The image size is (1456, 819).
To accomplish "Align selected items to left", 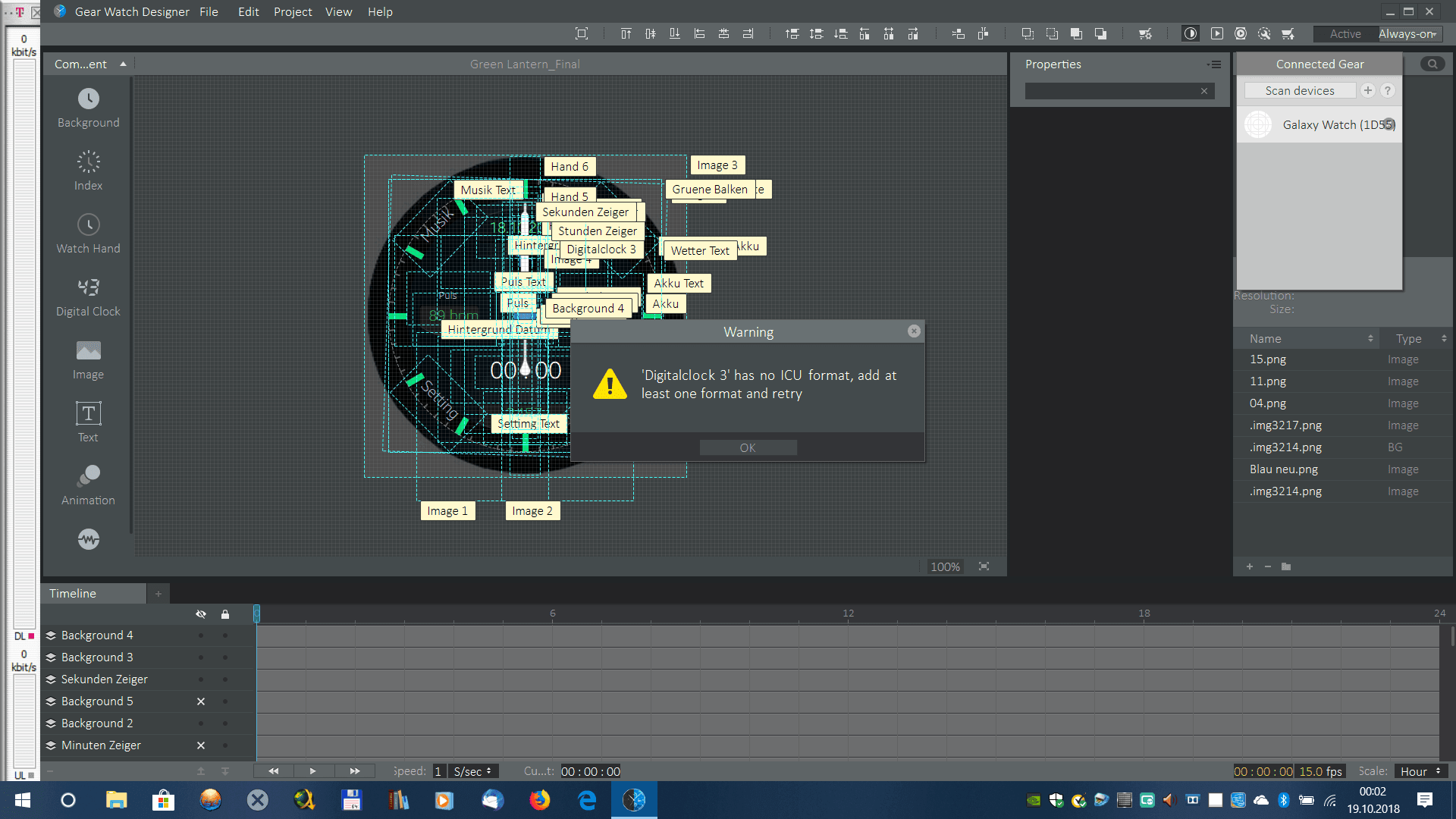I will (x=699, y=33).
